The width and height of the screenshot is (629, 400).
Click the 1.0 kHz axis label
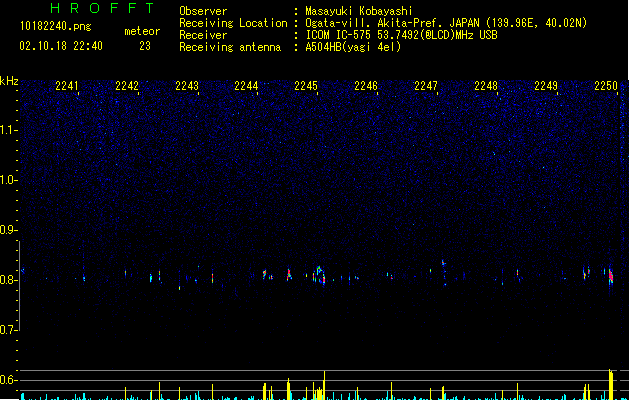(8, 180)
